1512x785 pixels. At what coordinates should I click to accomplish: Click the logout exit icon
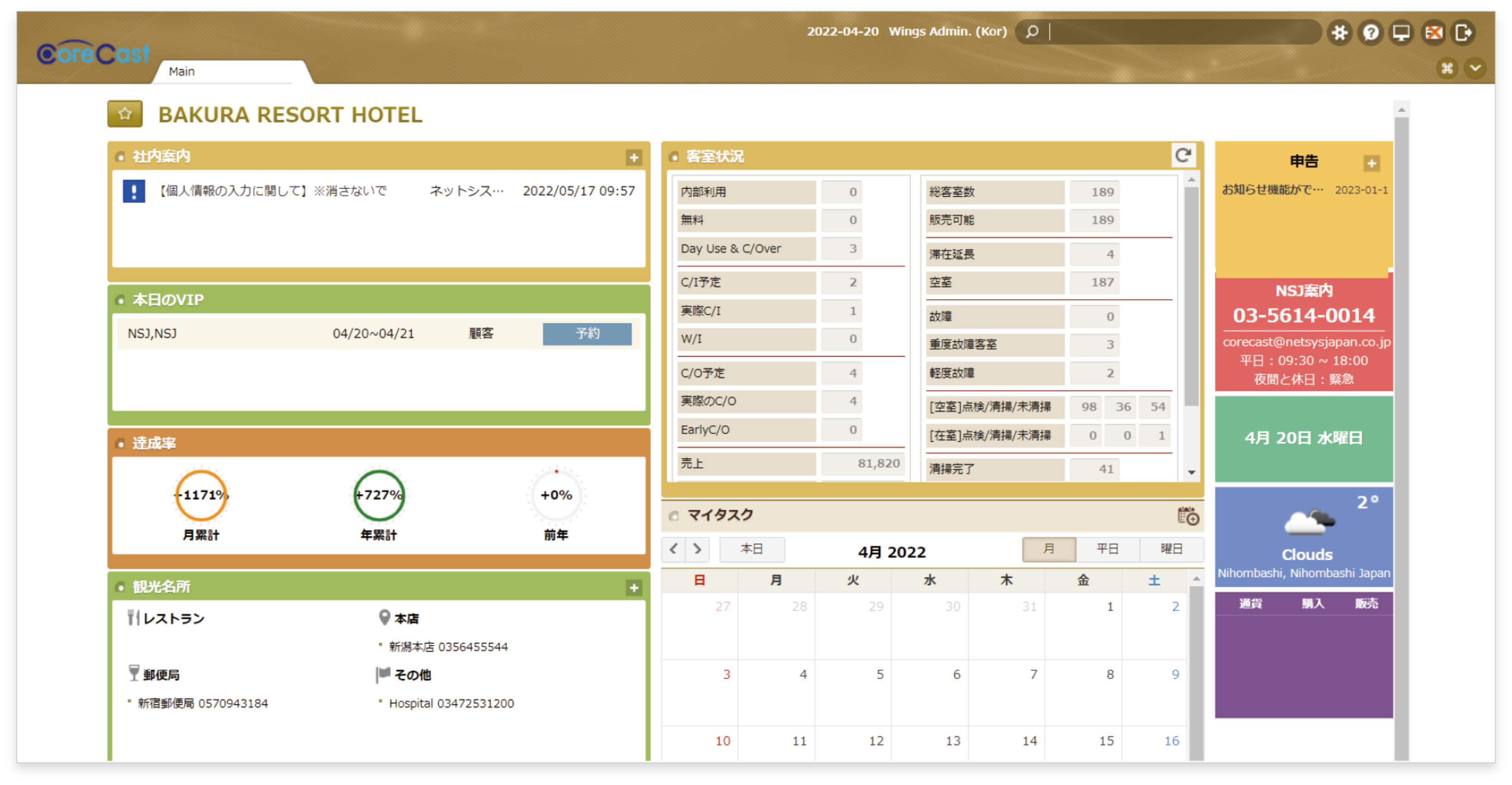pos(1464,32)
